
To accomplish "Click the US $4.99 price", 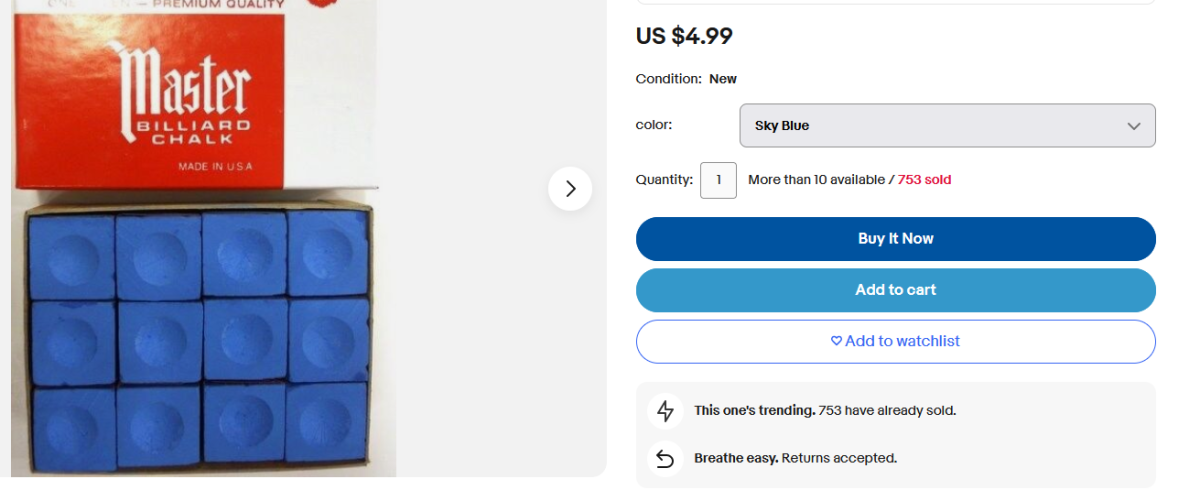I will coord(684,36).
